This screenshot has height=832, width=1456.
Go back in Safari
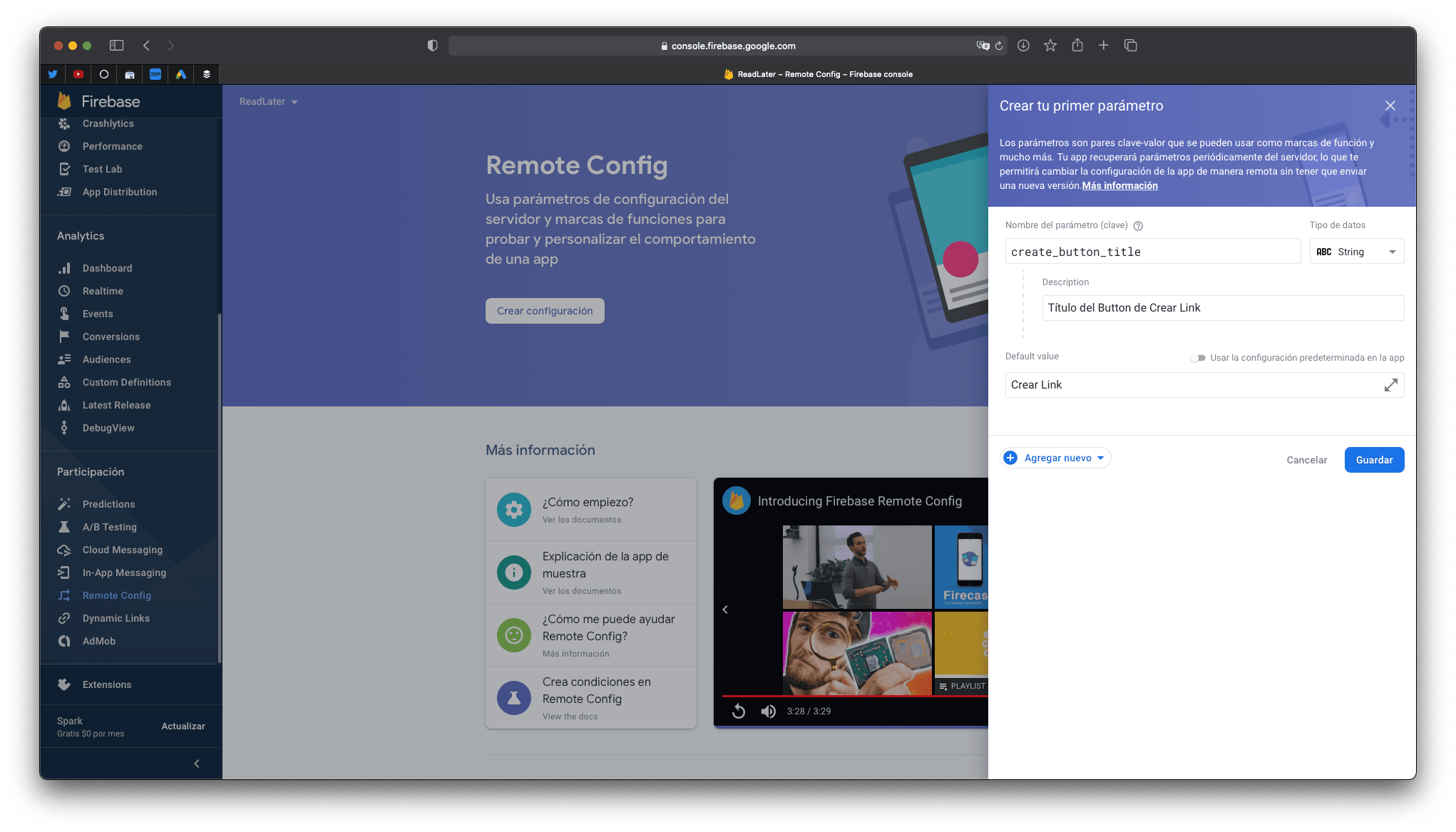click(x=146, y=46)
